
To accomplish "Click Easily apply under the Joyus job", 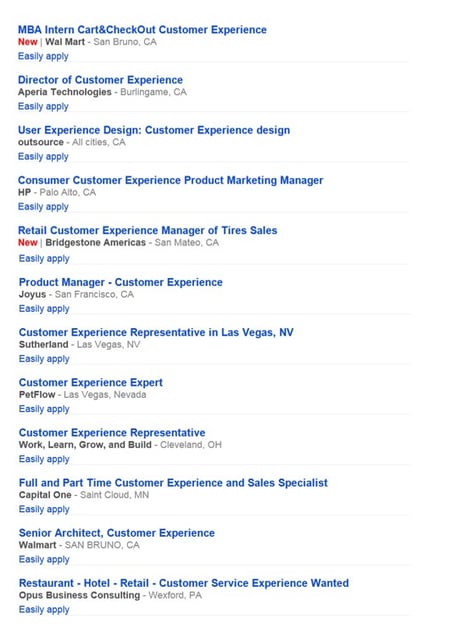I will click(x=44, y=309).
